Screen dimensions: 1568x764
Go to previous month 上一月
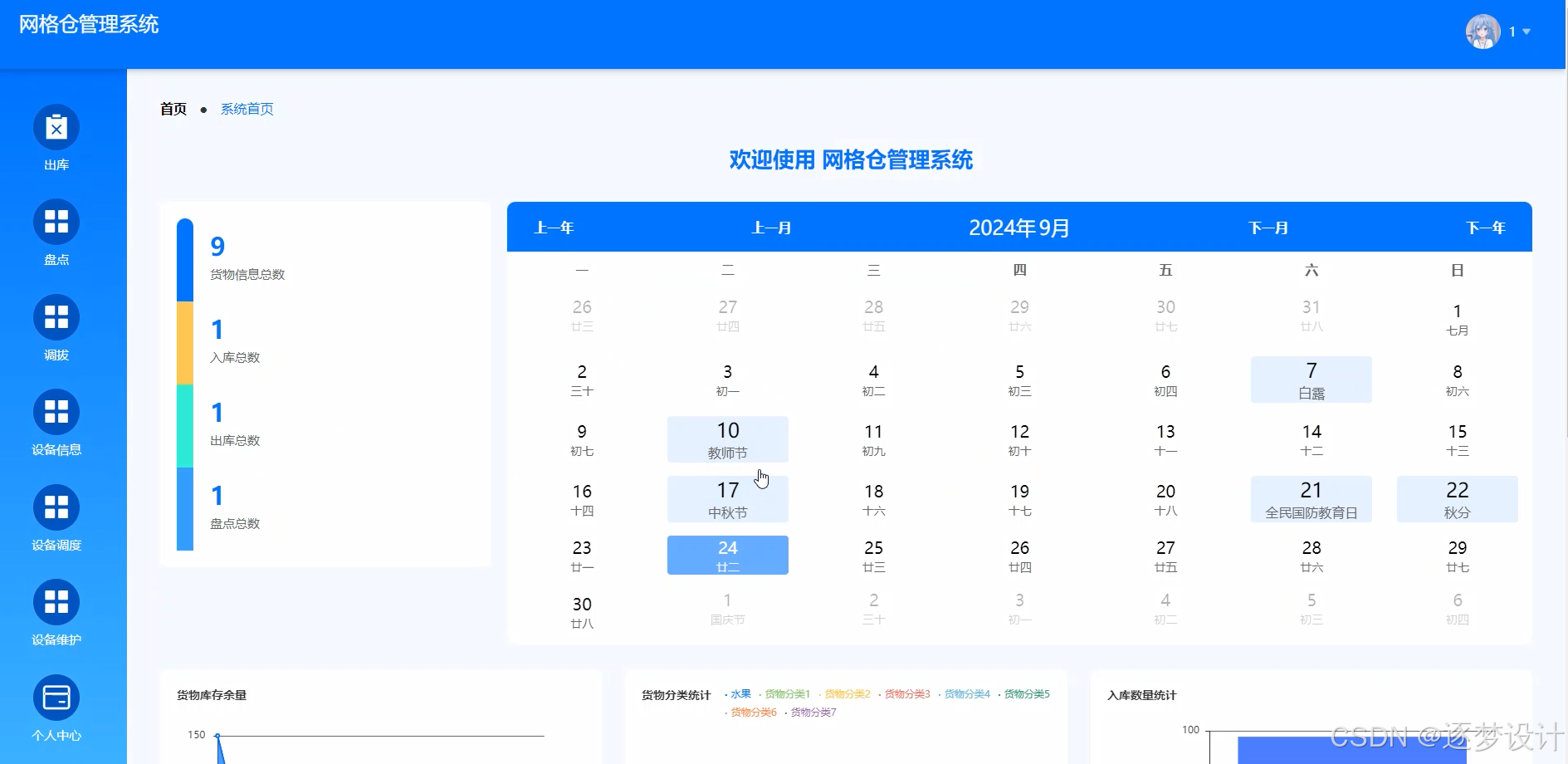coord(771,228)
